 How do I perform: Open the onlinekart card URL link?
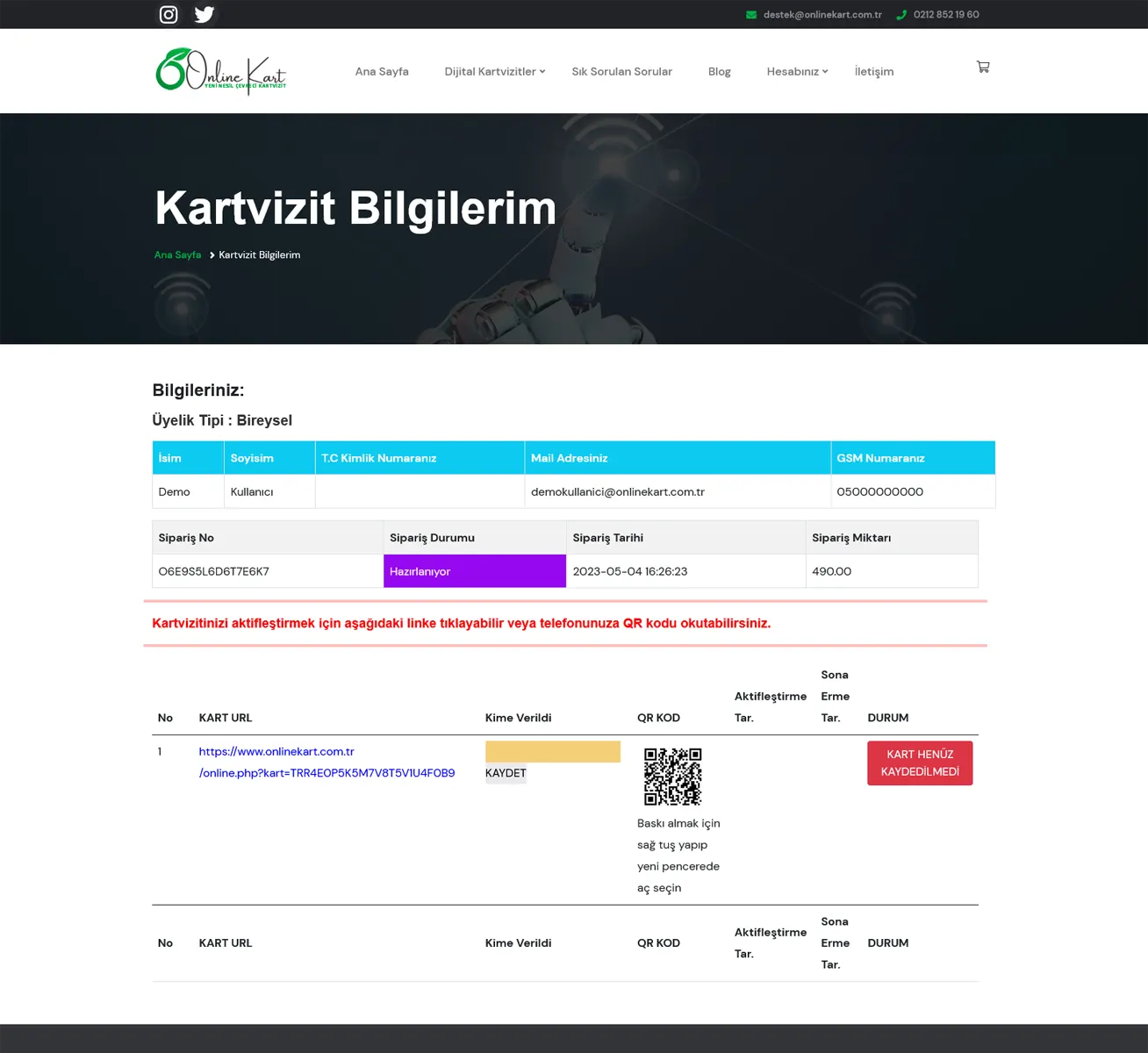point(326,763)
